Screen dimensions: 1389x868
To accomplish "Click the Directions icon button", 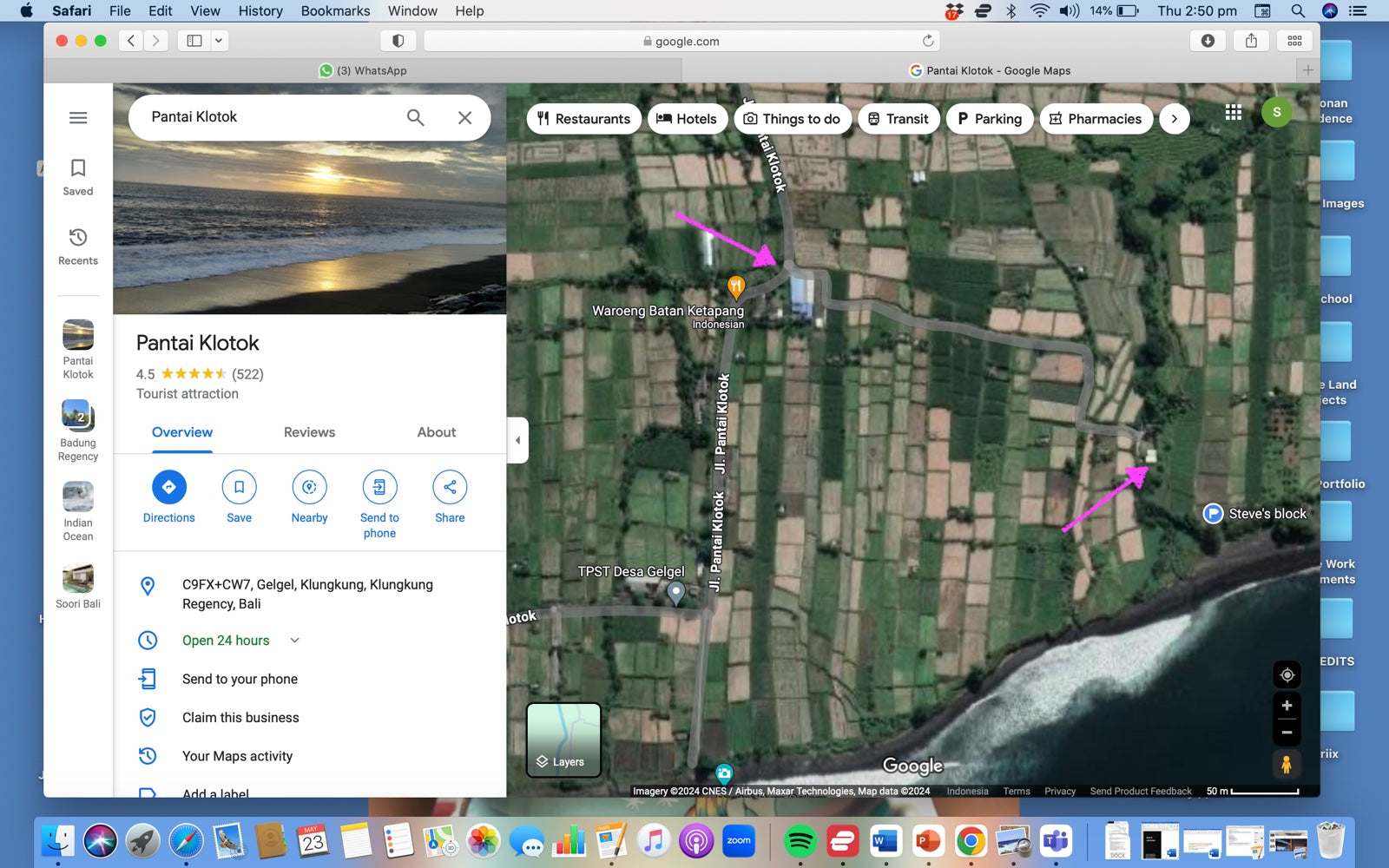I will point(169,487).
